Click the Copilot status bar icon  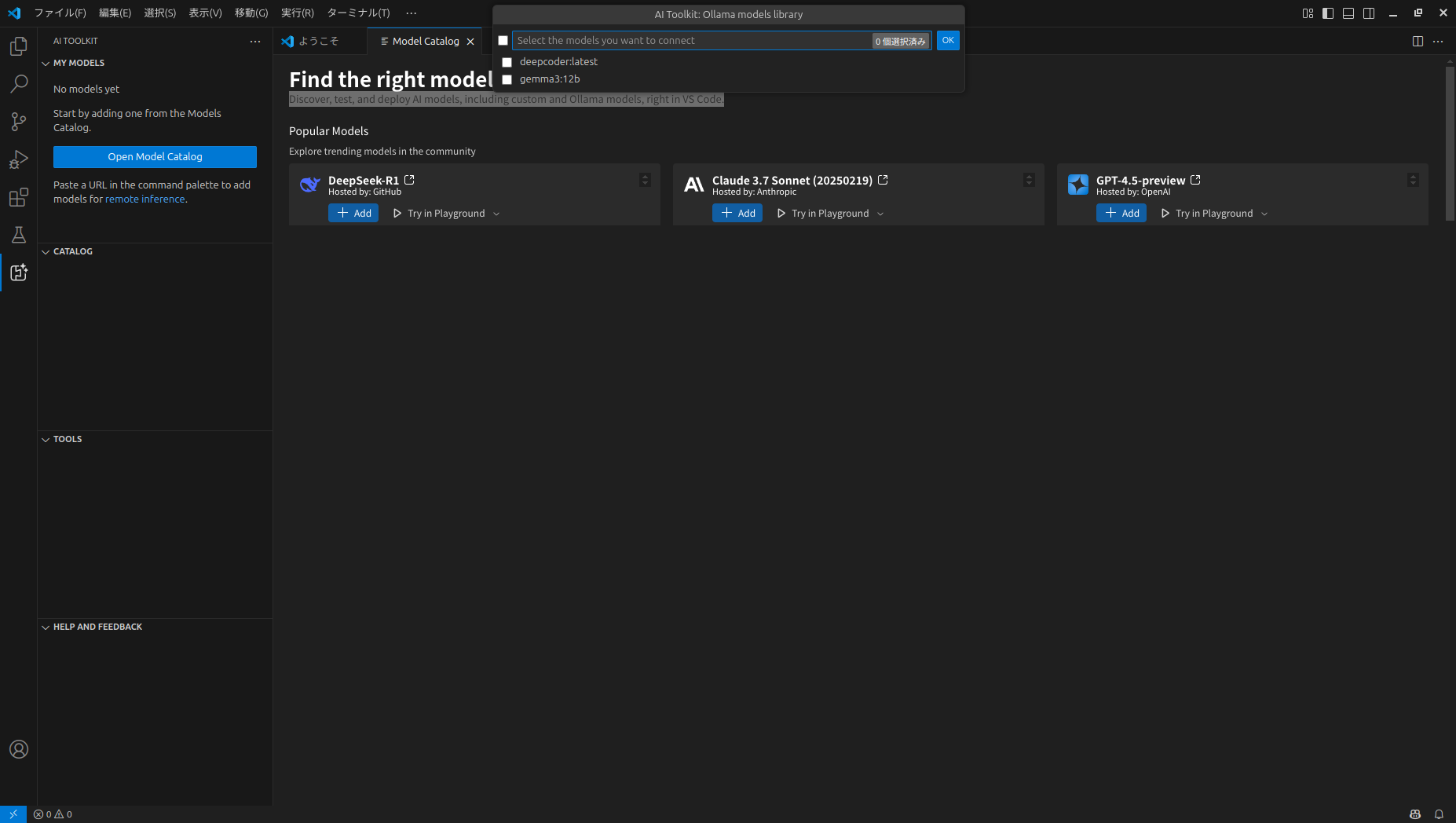click(1415, 814)
